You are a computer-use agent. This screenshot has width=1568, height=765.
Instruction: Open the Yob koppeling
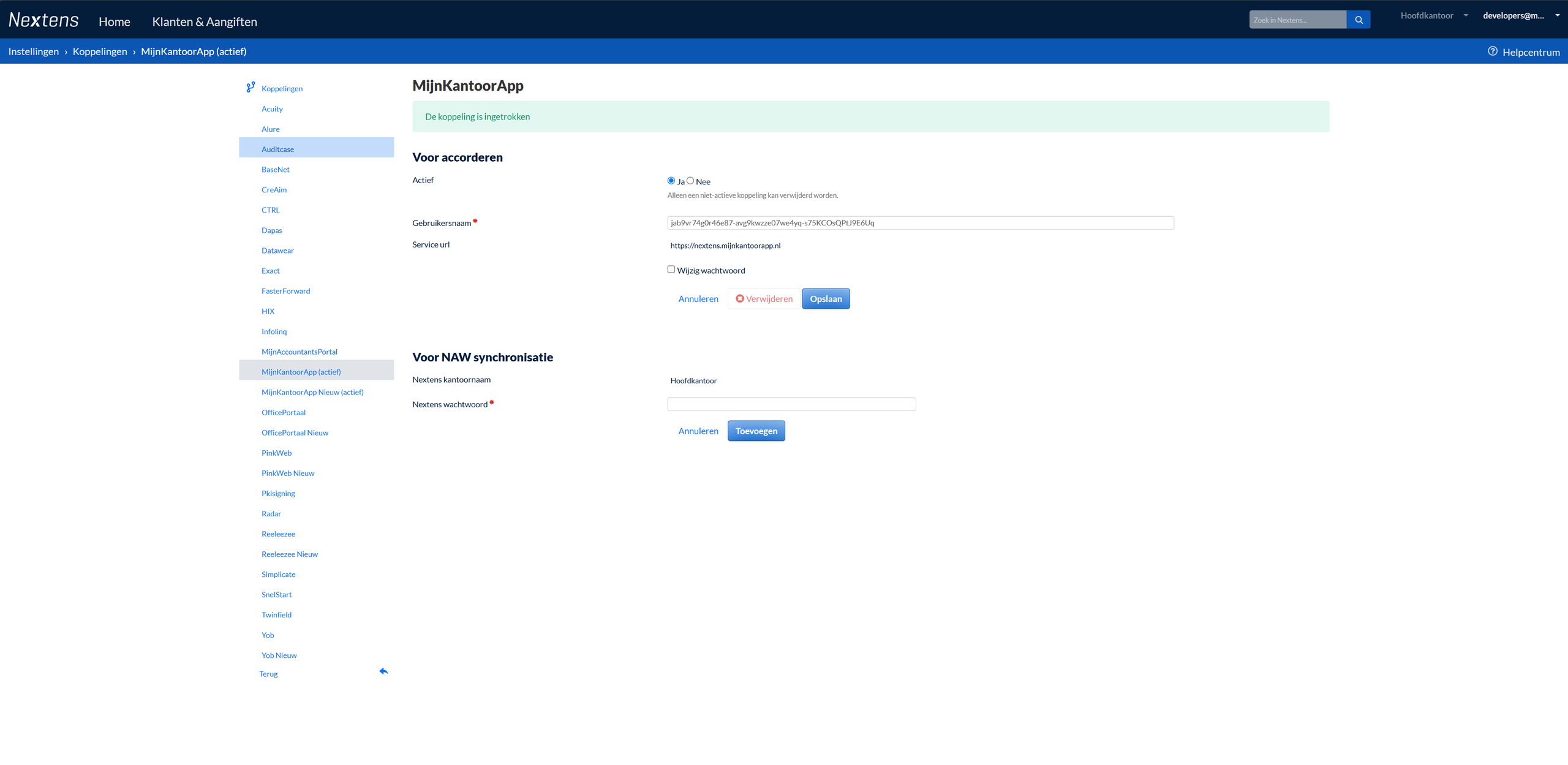(268, 635)
